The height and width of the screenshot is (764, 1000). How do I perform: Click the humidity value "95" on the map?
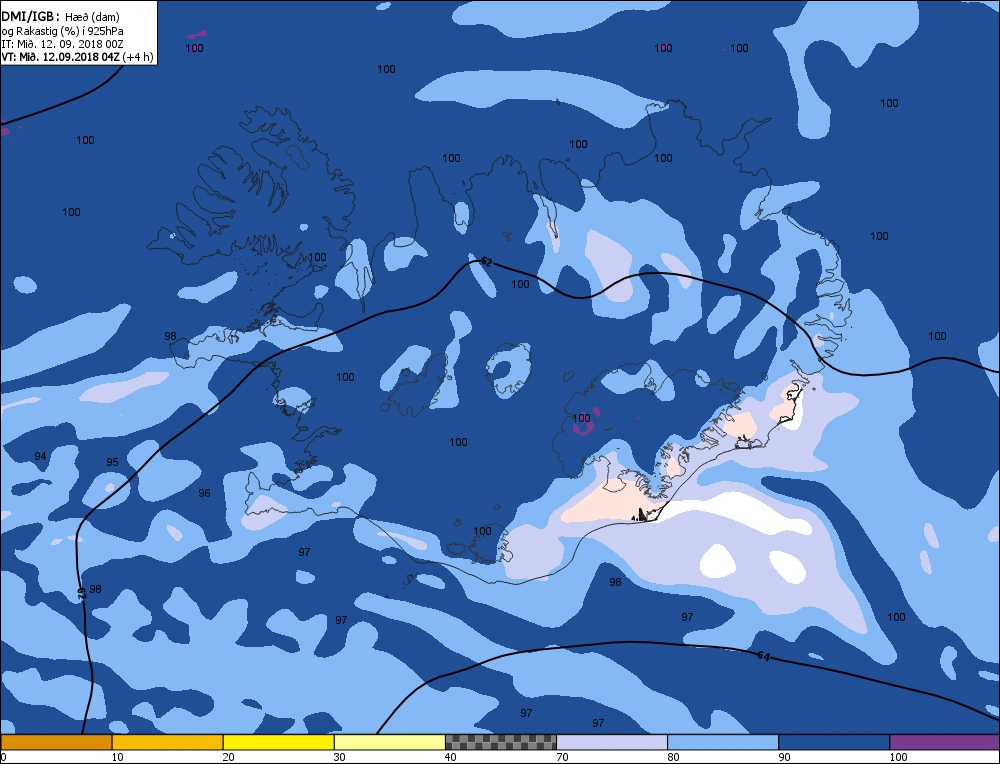coord(112,462)
